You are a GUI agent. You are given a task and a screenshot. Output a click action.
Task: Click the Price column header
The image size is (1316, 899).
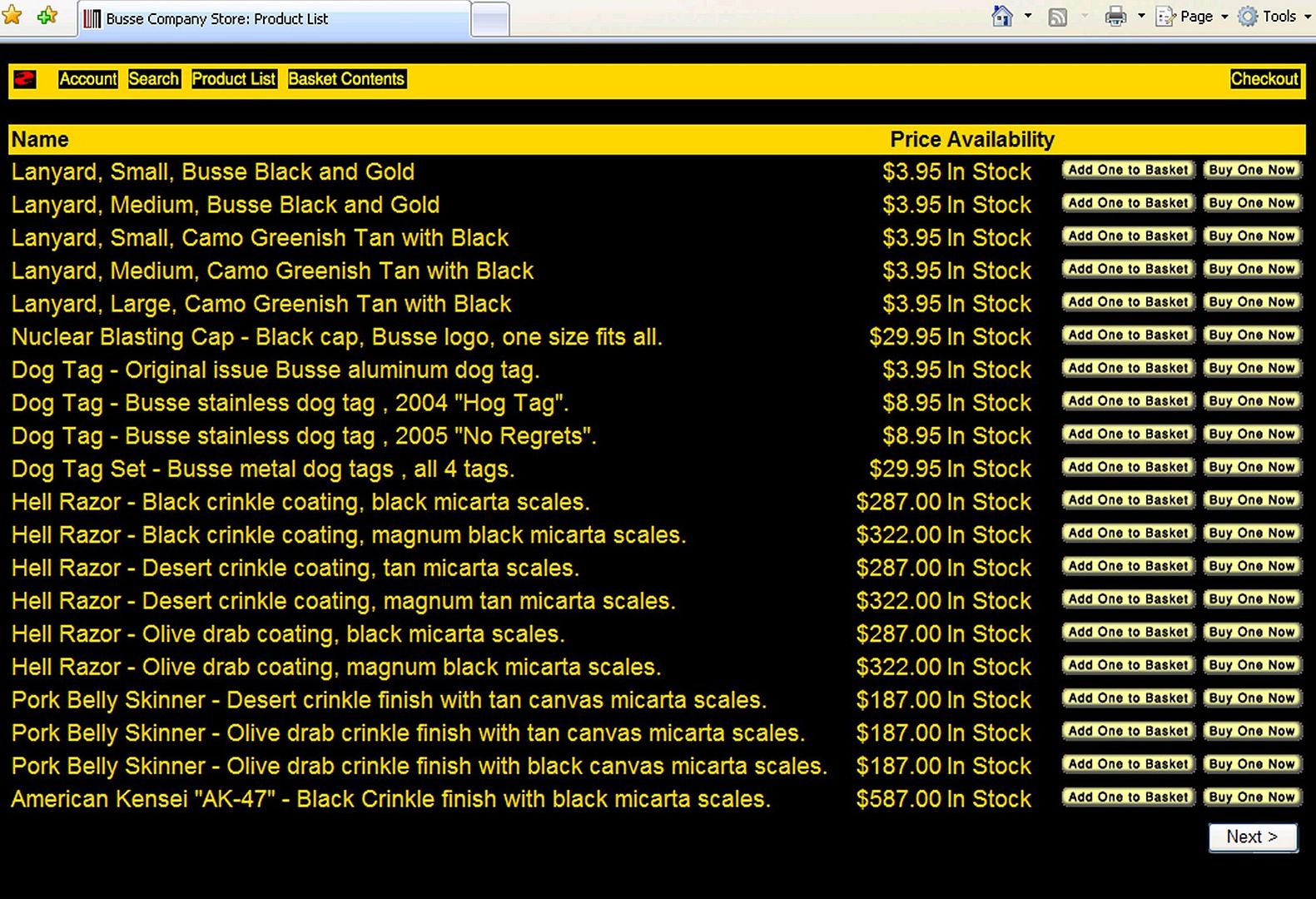(x=915, y=140)
